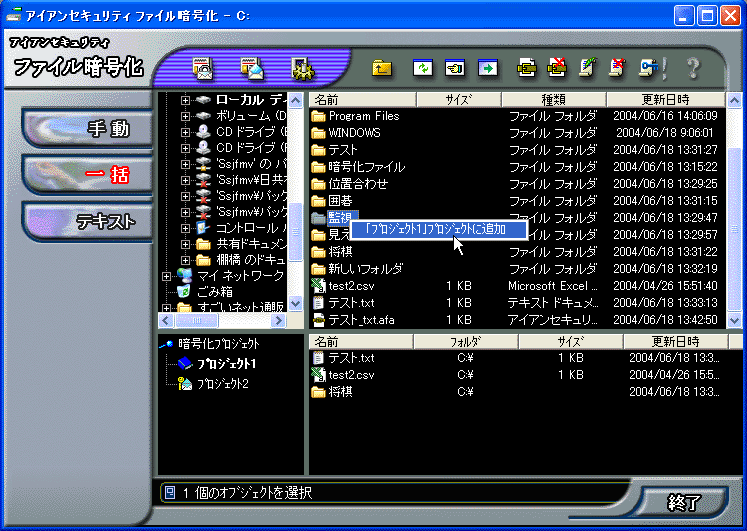Click the up-folder toolbar icon
This screenshot has width=747, height=531.
click(x=381, y=68)
